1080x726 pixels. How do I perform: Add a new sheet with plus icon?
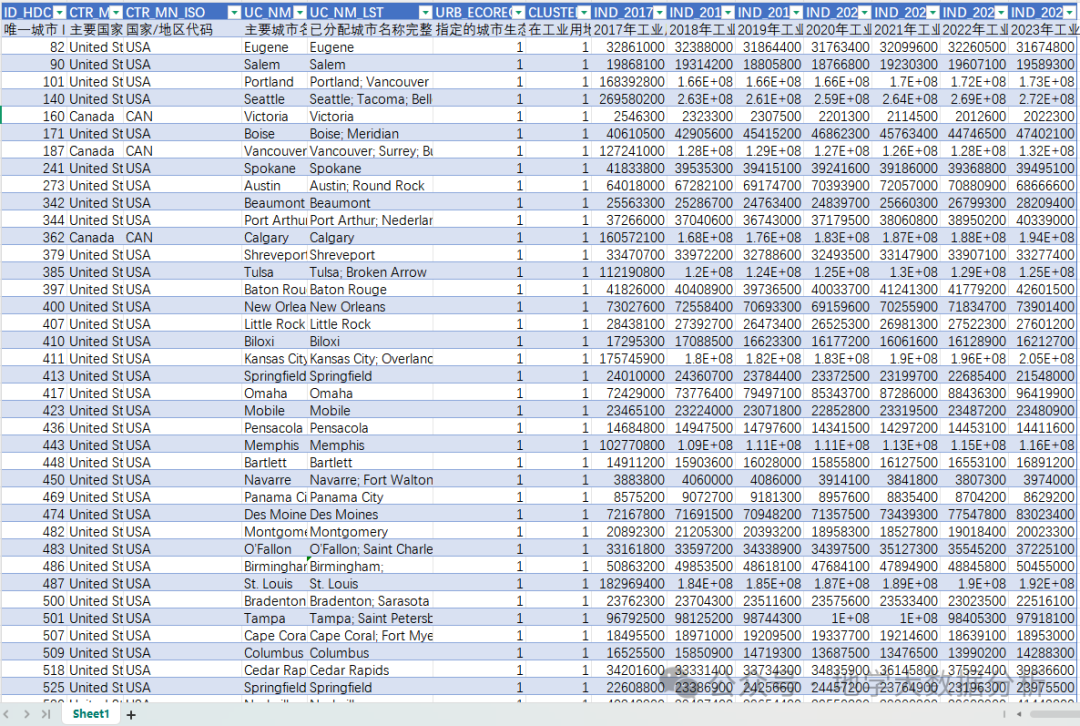coord(131,715)
